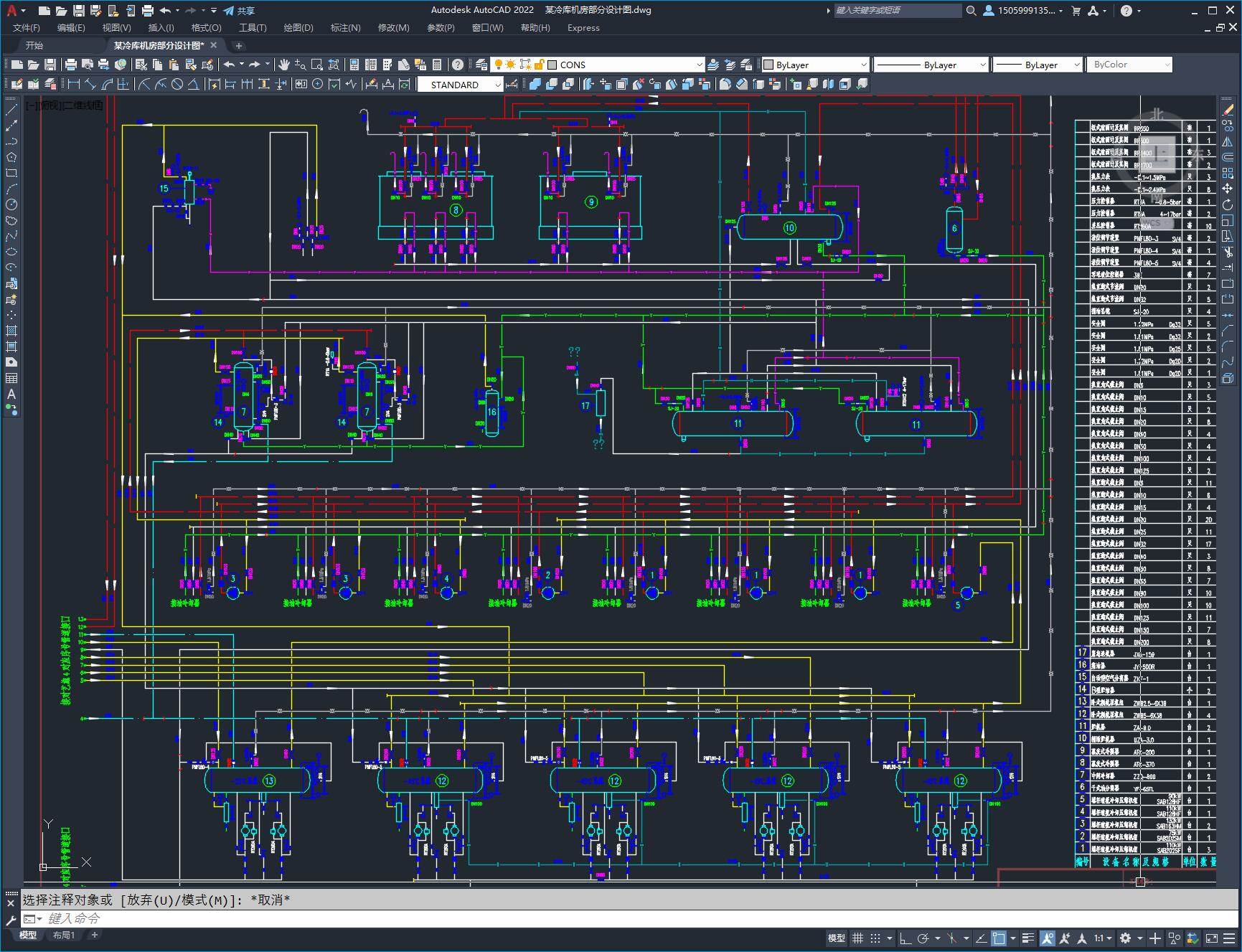1242x952 pixels.
Task: Click the Pan hand tool icon
Action: click(285, 65)
